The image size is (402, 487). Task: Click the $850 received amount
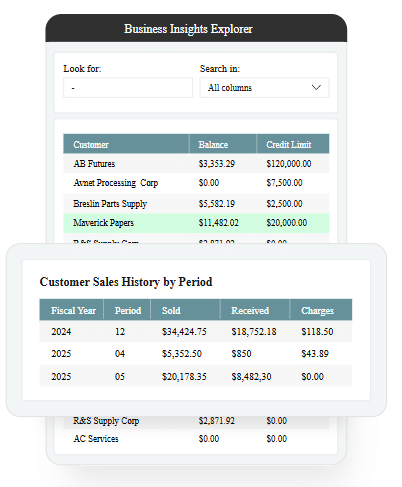point(242,354)
